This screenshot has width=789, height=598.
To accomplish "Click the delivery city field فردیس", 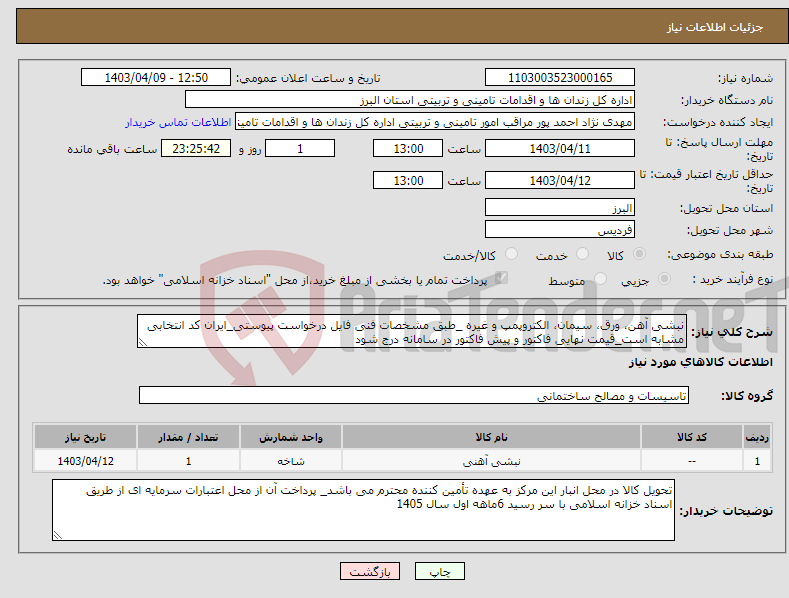I will [x=560, y=230].
